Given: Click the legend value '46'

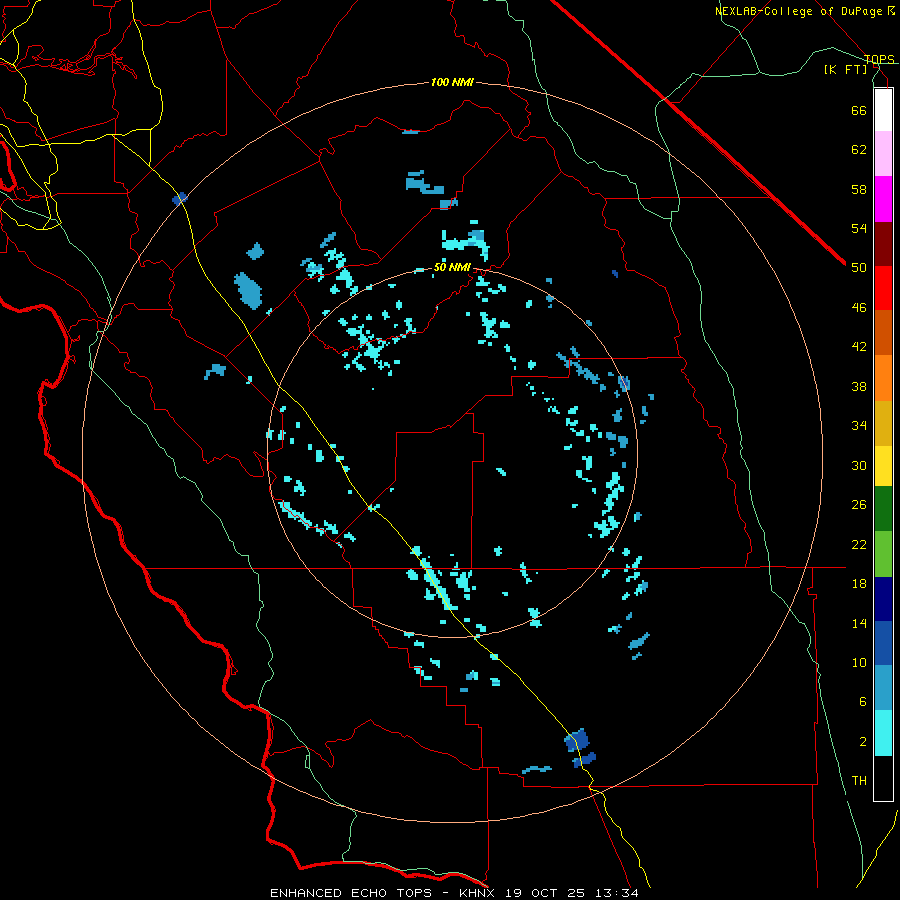Looking at the screenshot, I should pos(859,307).
